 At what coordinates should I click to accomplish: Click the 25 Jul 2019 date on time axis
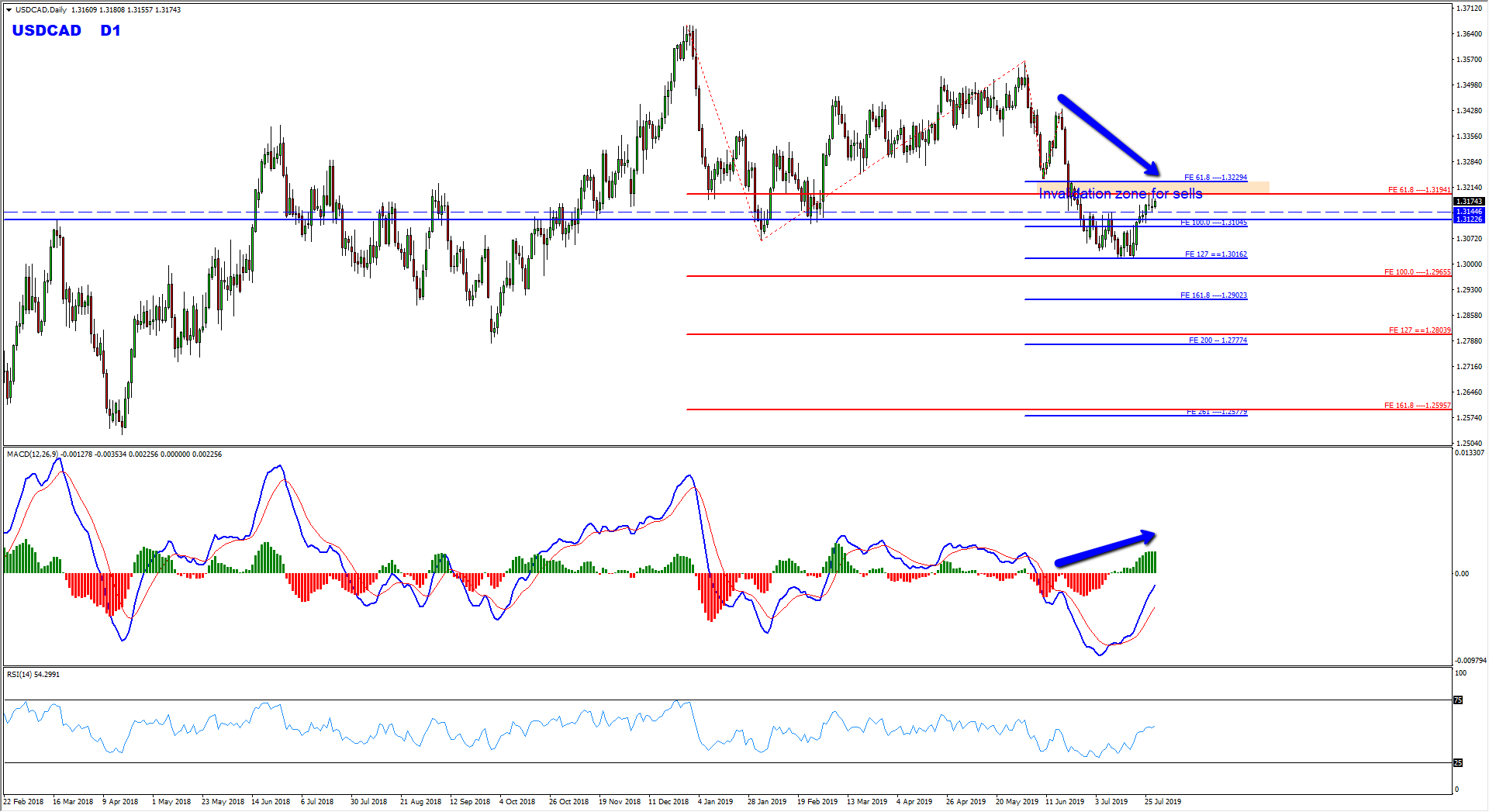pos(1163,802)
